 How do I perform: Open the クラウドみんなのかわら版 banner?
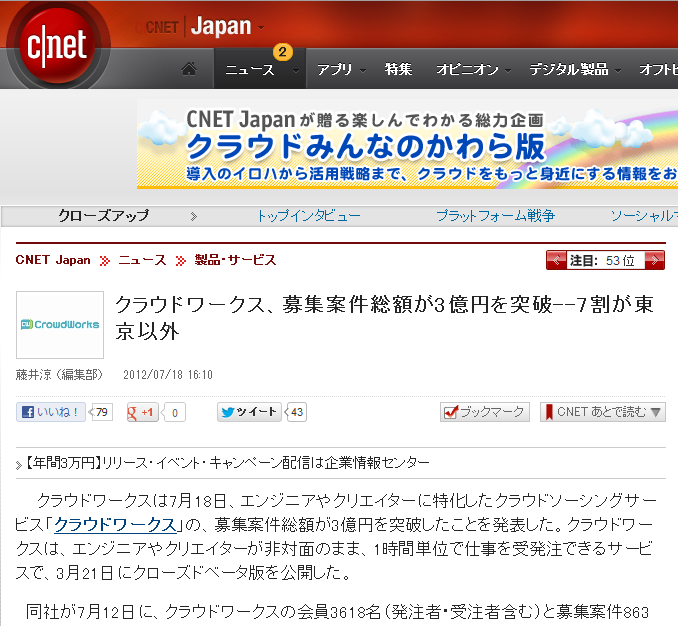click(x=407, y=144)
